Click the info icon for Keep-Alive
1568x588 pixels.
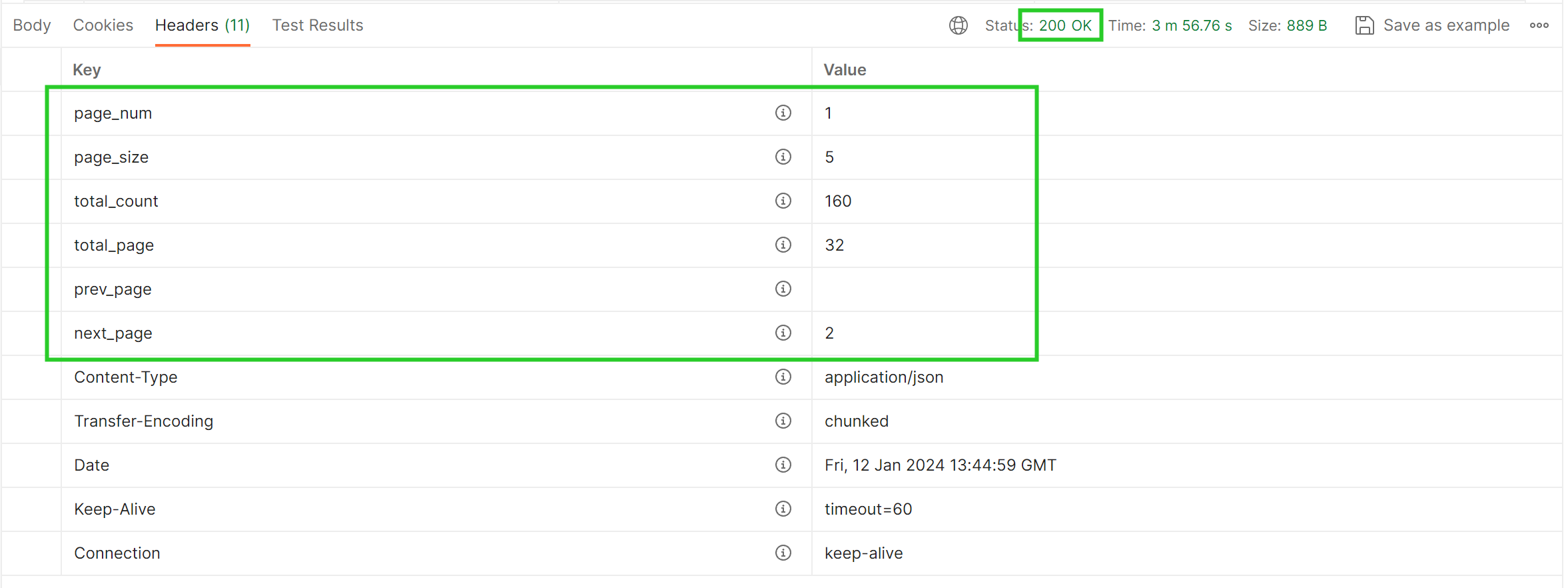pyautogui.click(x=783, y=509)
